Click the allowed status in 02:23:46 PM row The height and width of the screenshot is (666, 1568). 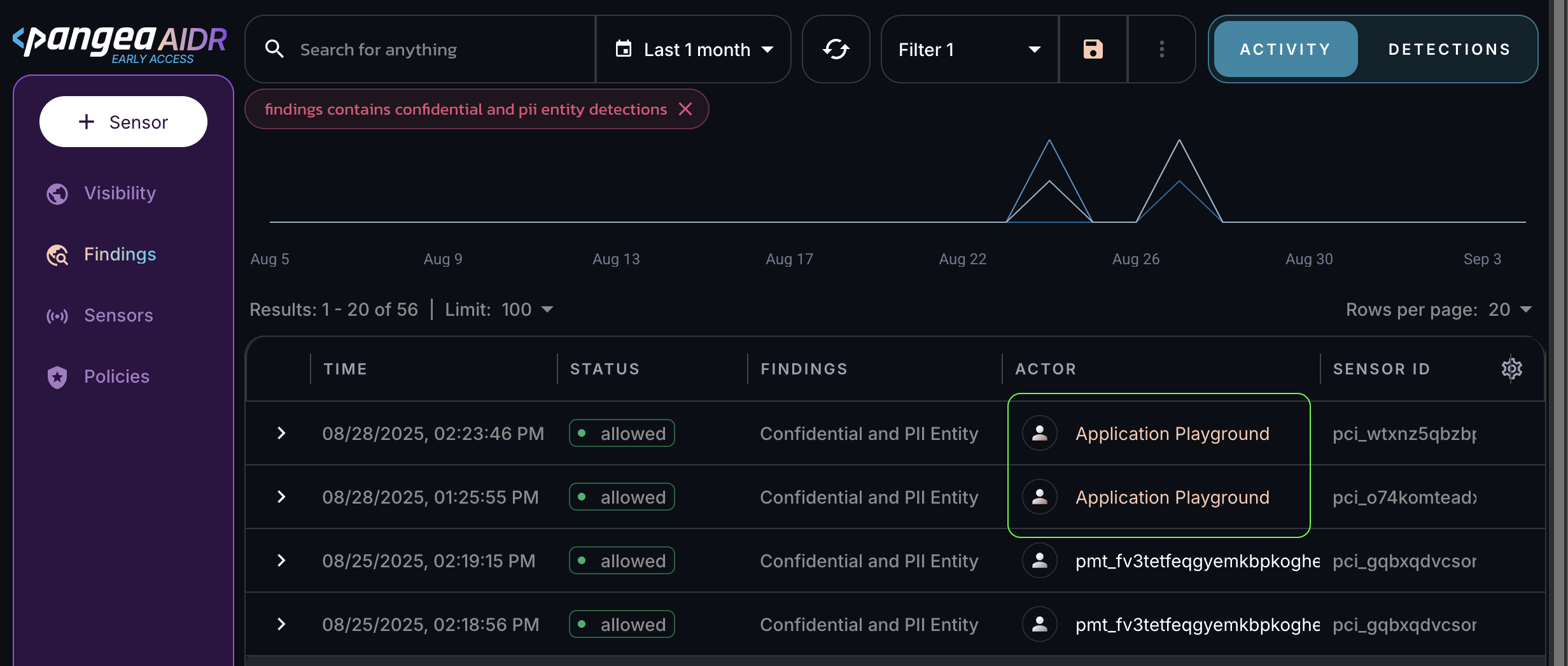(x=622, y=433)
